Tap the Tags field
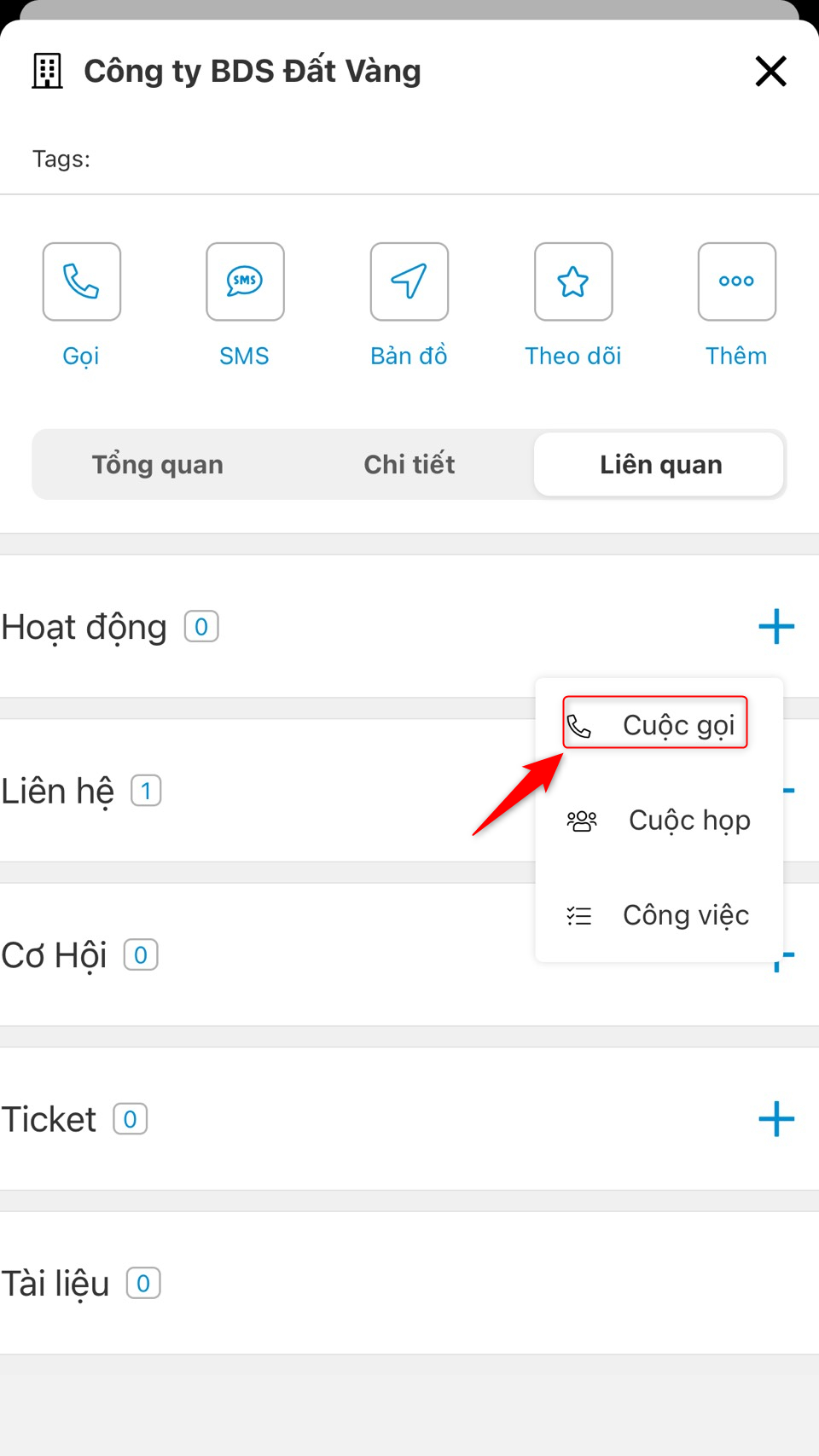This screenshot has height=1456, width=819. tap(409, 159)
